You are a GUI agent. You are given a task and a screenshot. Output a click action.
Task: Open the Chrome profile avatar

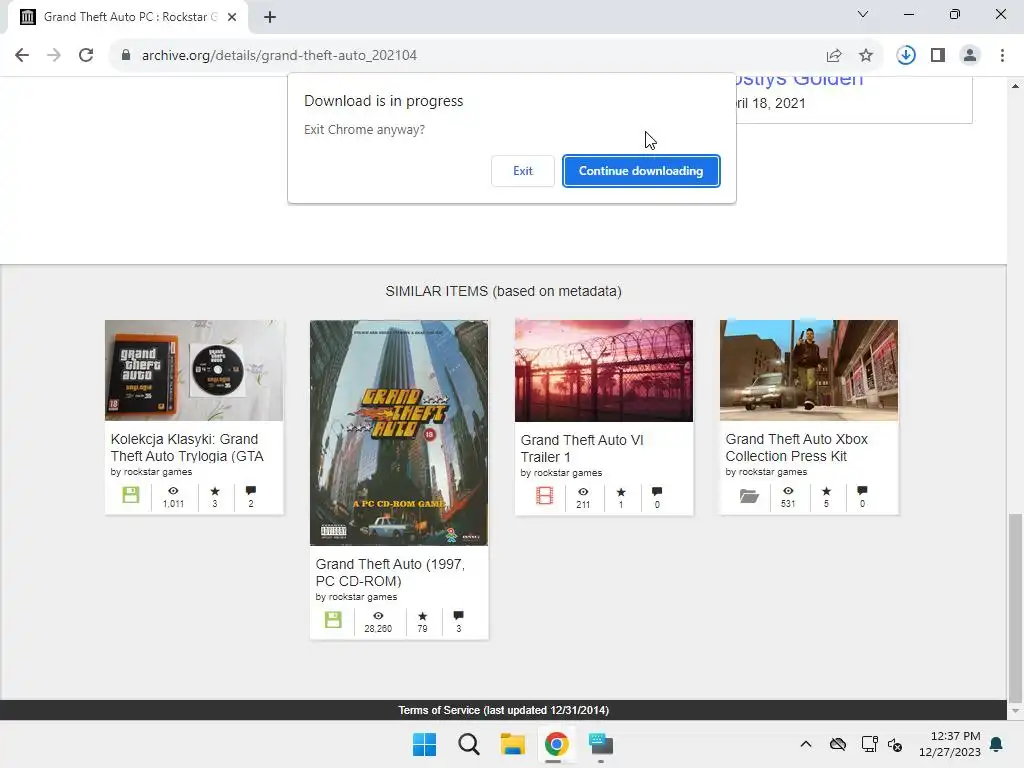970,56
